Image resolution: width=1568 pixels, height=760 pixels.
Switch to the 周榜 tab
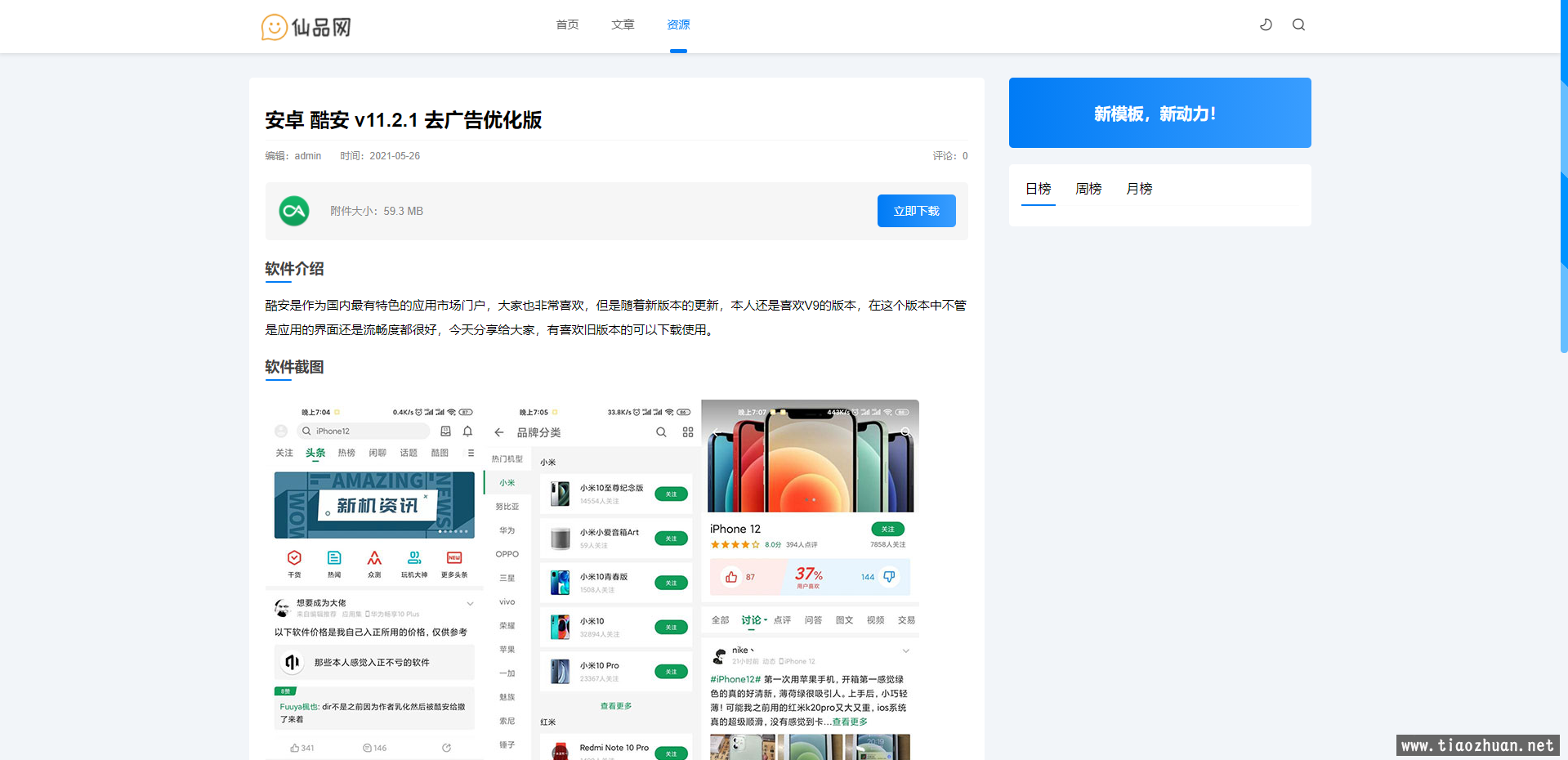(1088, 189)
